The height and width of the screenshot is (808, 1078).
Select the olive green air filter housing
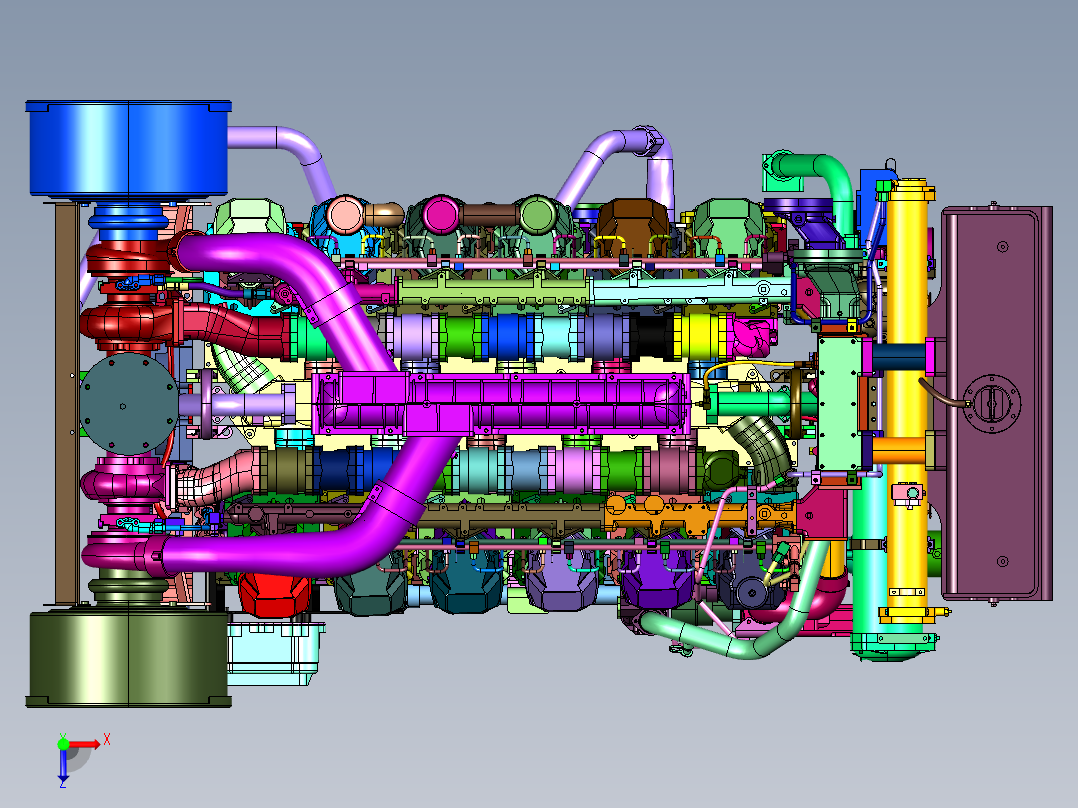coord(129,659)
